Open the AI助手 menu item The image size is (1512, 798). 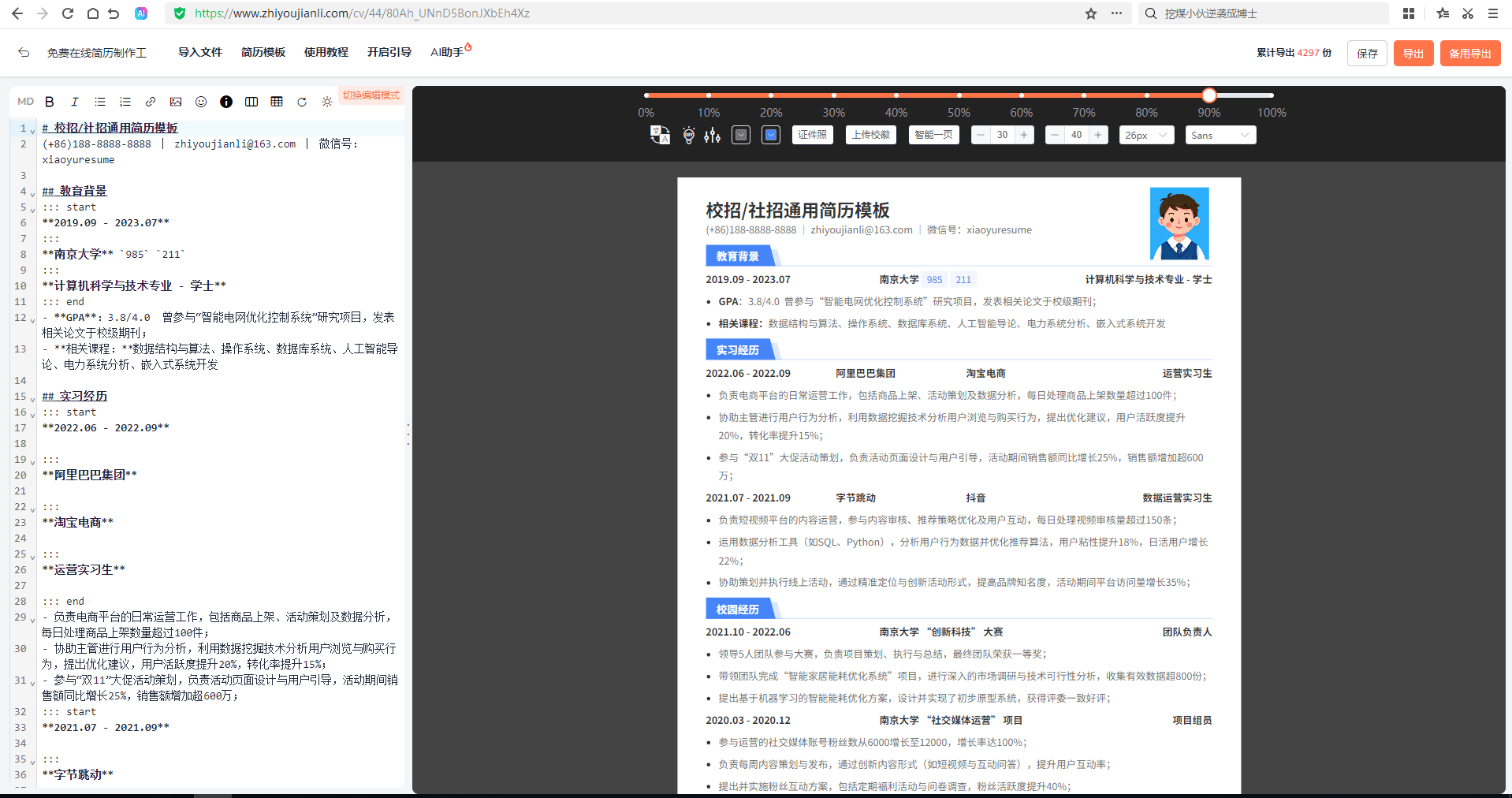446,52
